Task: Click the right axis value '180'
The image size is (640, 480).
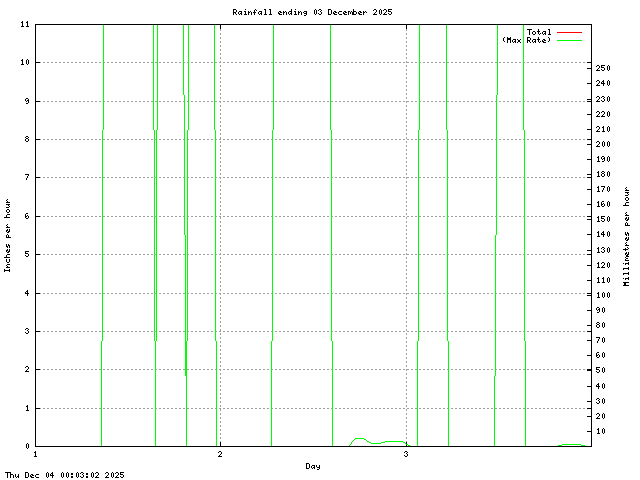Action: [603, 174]
